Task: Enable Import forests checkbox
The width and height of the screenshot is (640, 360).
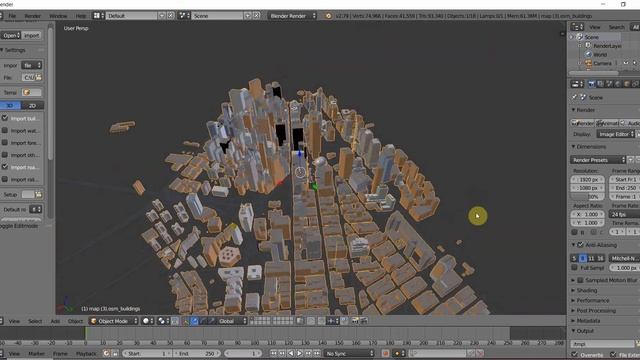Action: pos(5,142)
